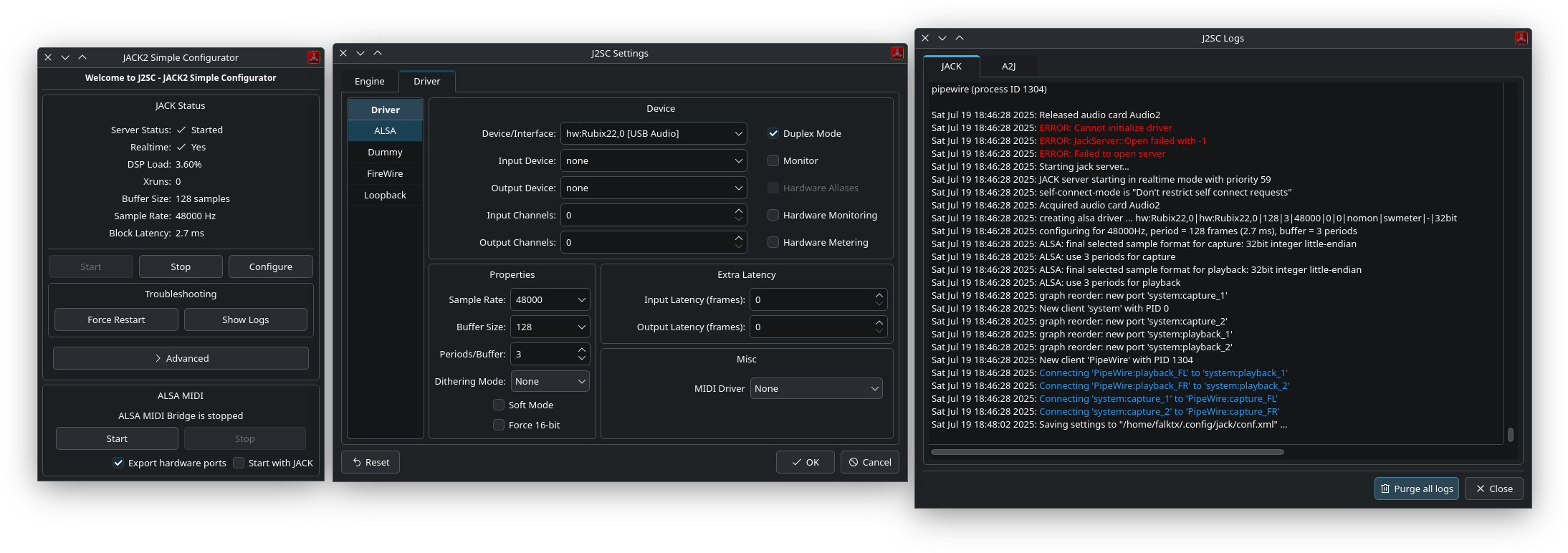Click the red app icon in J2SC Settings titlebar
Screen dimensions: 1568x553
[x=897, y=53]
